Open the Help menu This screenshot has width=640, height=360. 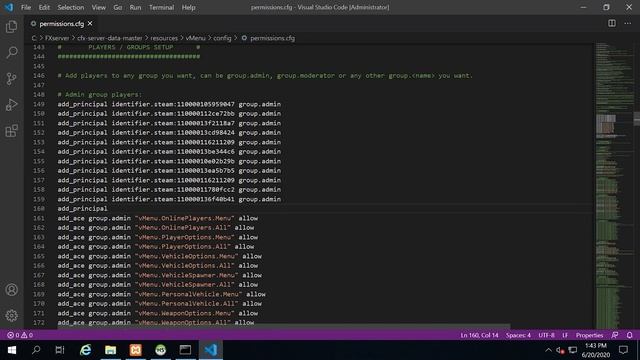click(188, 7)
